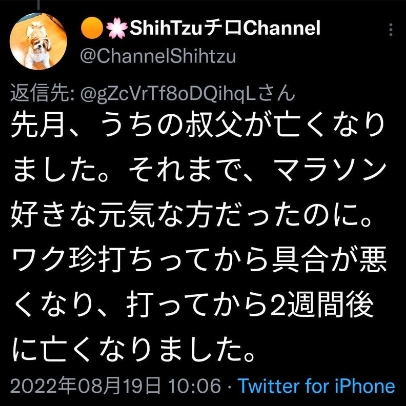Open the Twitter for iPhone source link
This screenshot has height=406, width=406.
click(x=316, y=386)
